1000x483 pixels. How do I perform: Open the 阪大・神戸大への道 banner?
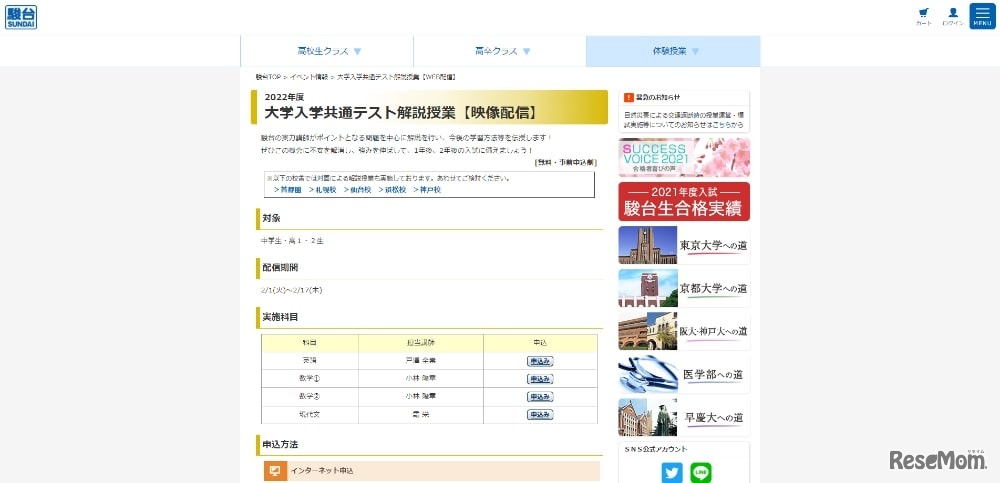pos(684,331)
